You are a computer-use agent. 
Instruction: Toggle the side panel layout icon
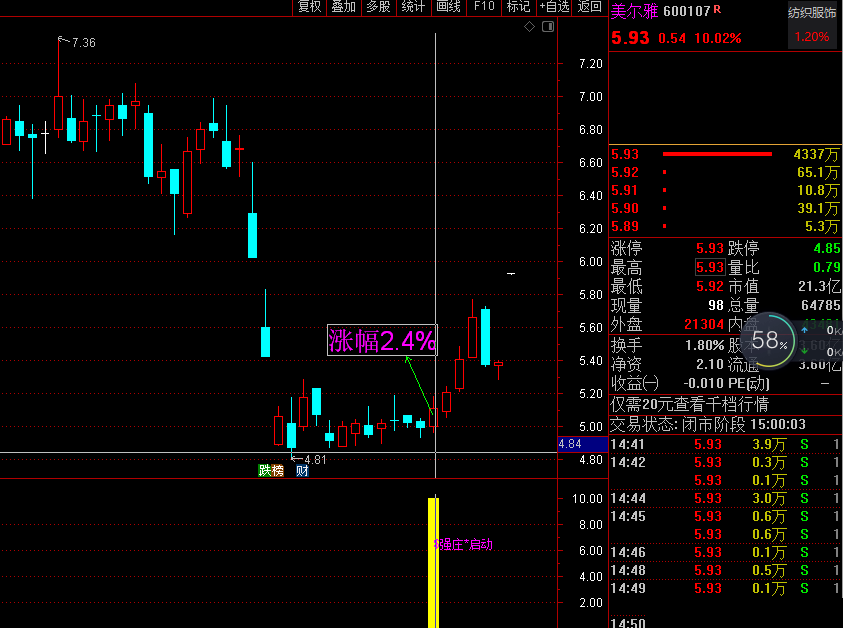tap(548, 27)
